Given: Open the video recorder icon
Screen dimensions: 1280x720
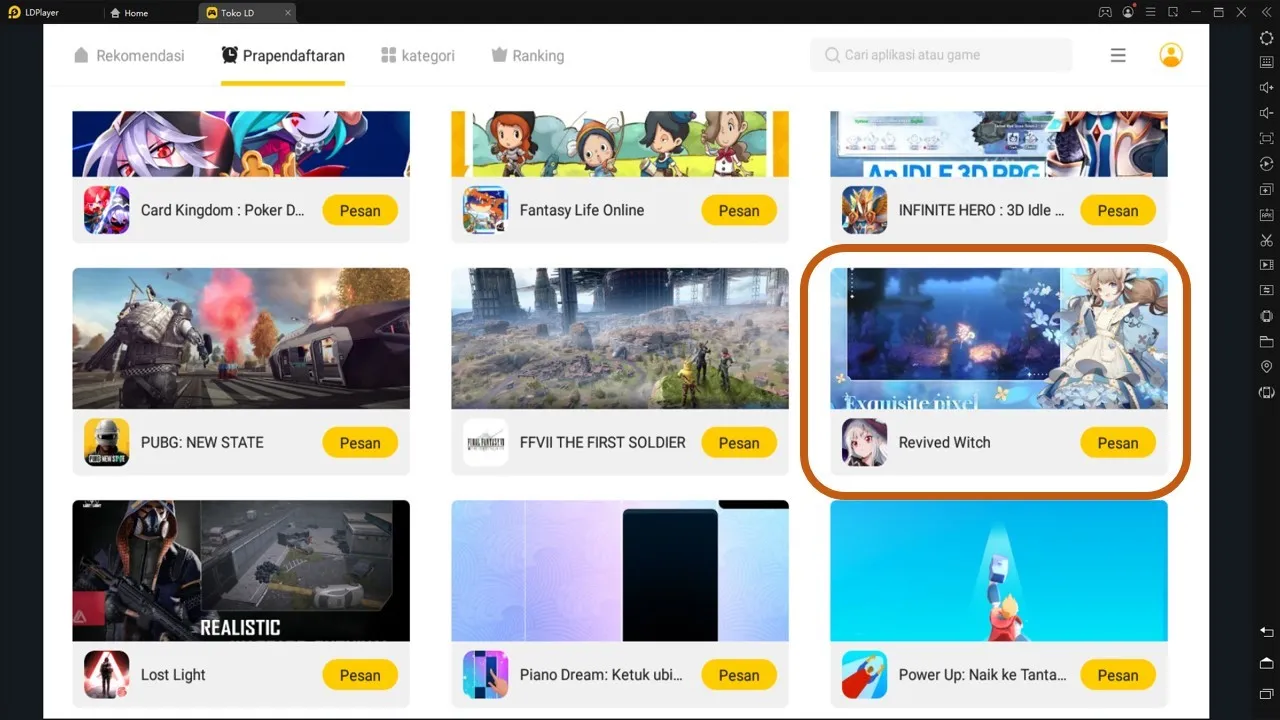Looking at the screenshot, I should [1266, 265].
